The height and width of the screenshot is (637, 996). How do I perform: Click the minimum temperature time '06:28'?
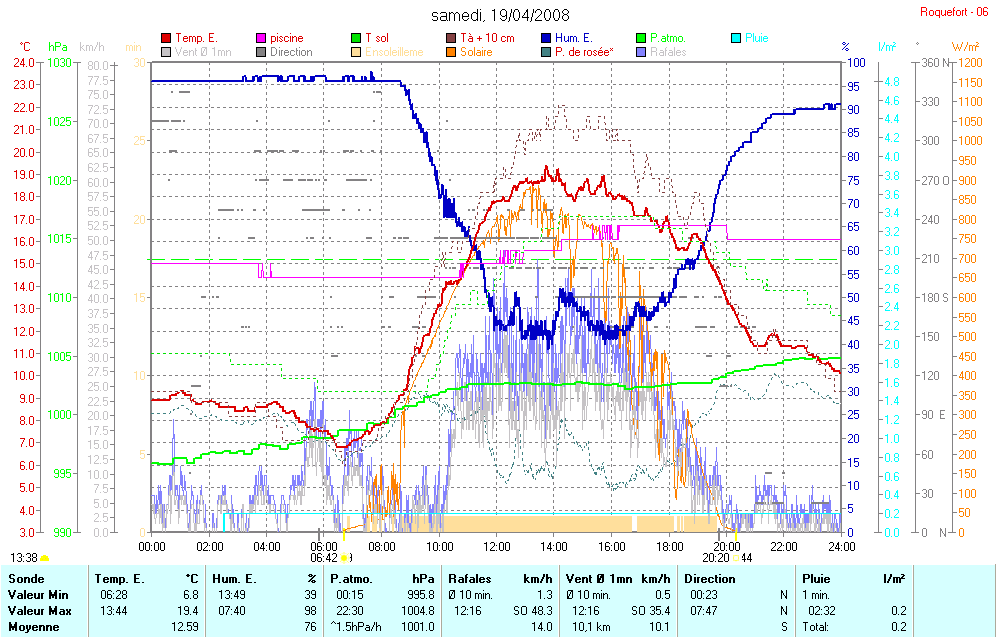114,595
